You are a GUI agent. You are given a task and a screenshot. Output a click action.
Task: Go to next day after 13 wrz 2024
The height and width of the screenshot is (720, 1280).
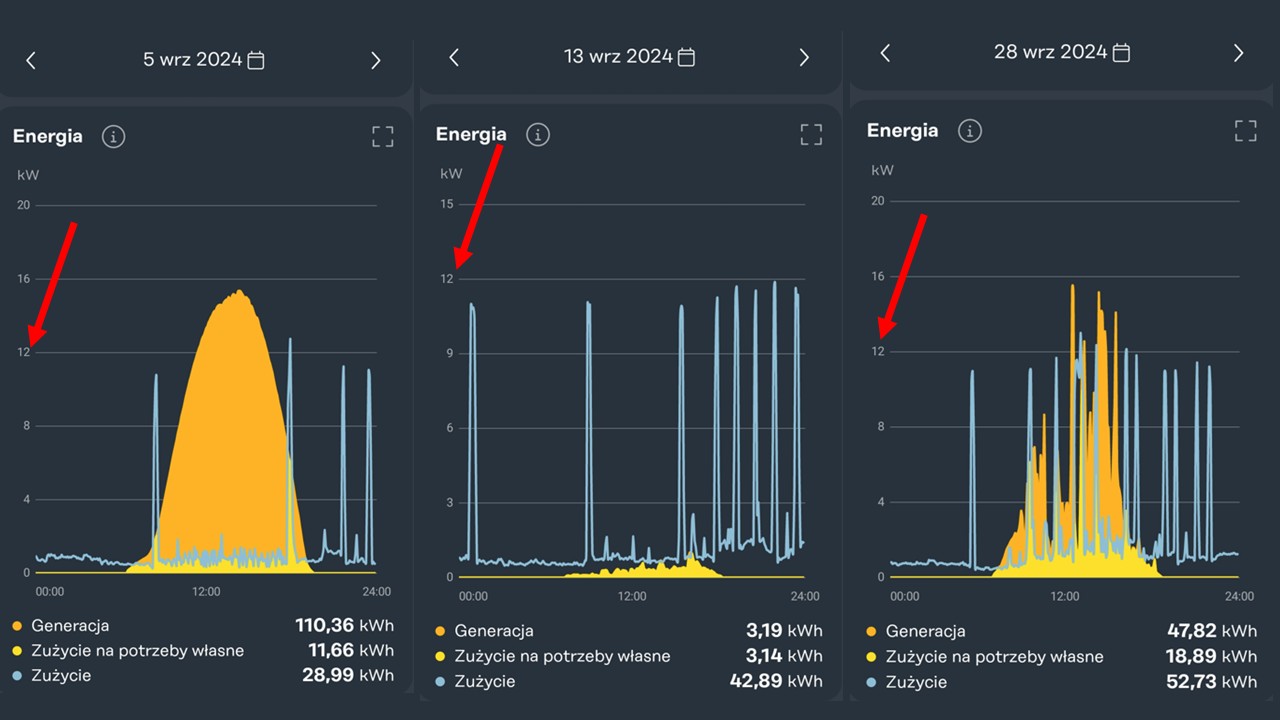(804, 57)
